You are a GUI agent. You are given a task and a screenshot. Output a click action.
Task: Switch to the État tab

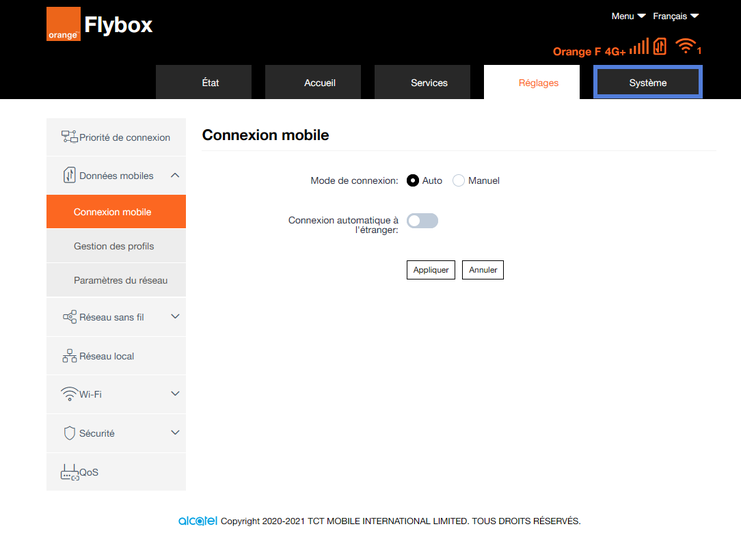204,82
